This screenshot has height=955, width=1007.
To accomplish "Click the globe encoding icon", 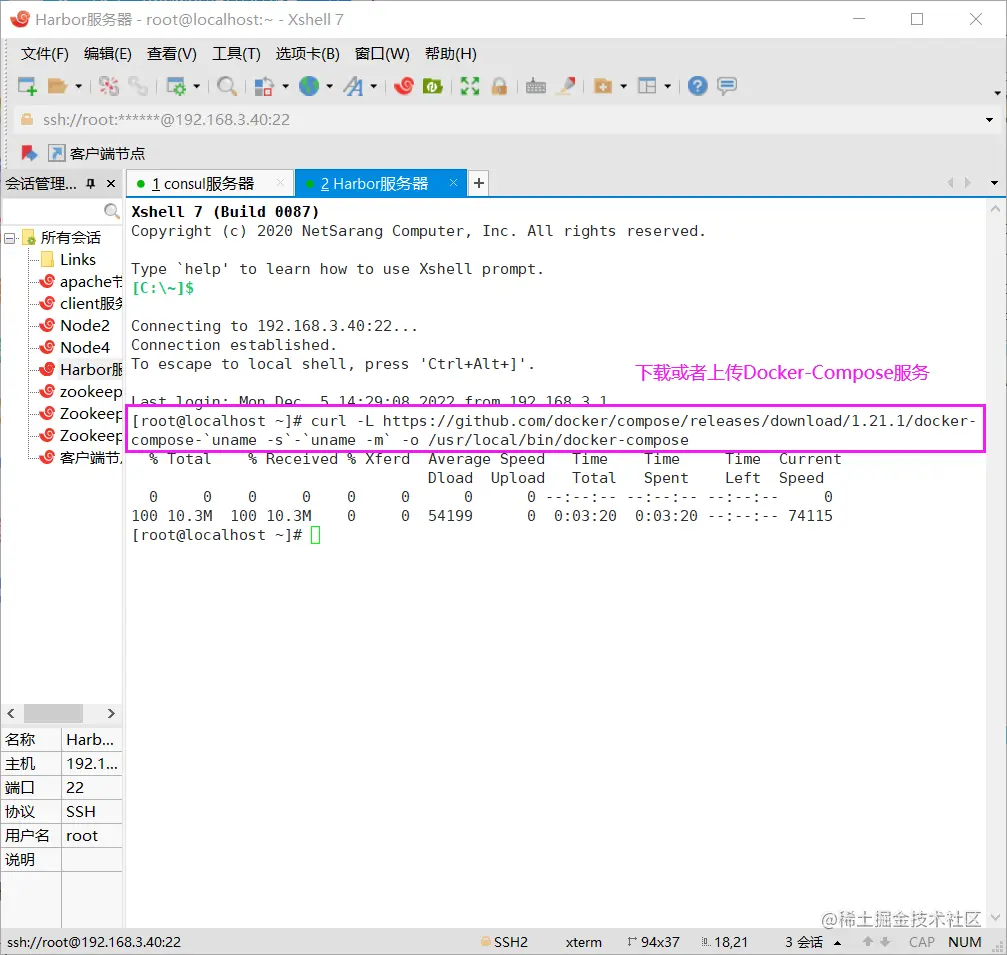I will (x=309, y=85).
